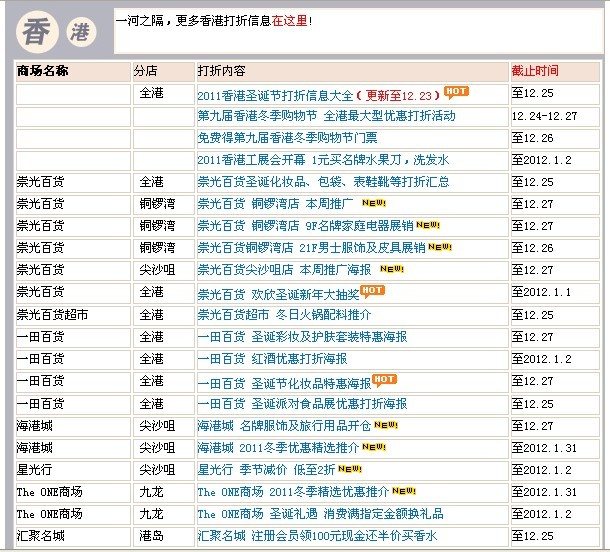The height and width of the screenshot is (552, 610).
Task: Open 一田百货 红酒优惠打折海报 link
Action: click(272, 359)
